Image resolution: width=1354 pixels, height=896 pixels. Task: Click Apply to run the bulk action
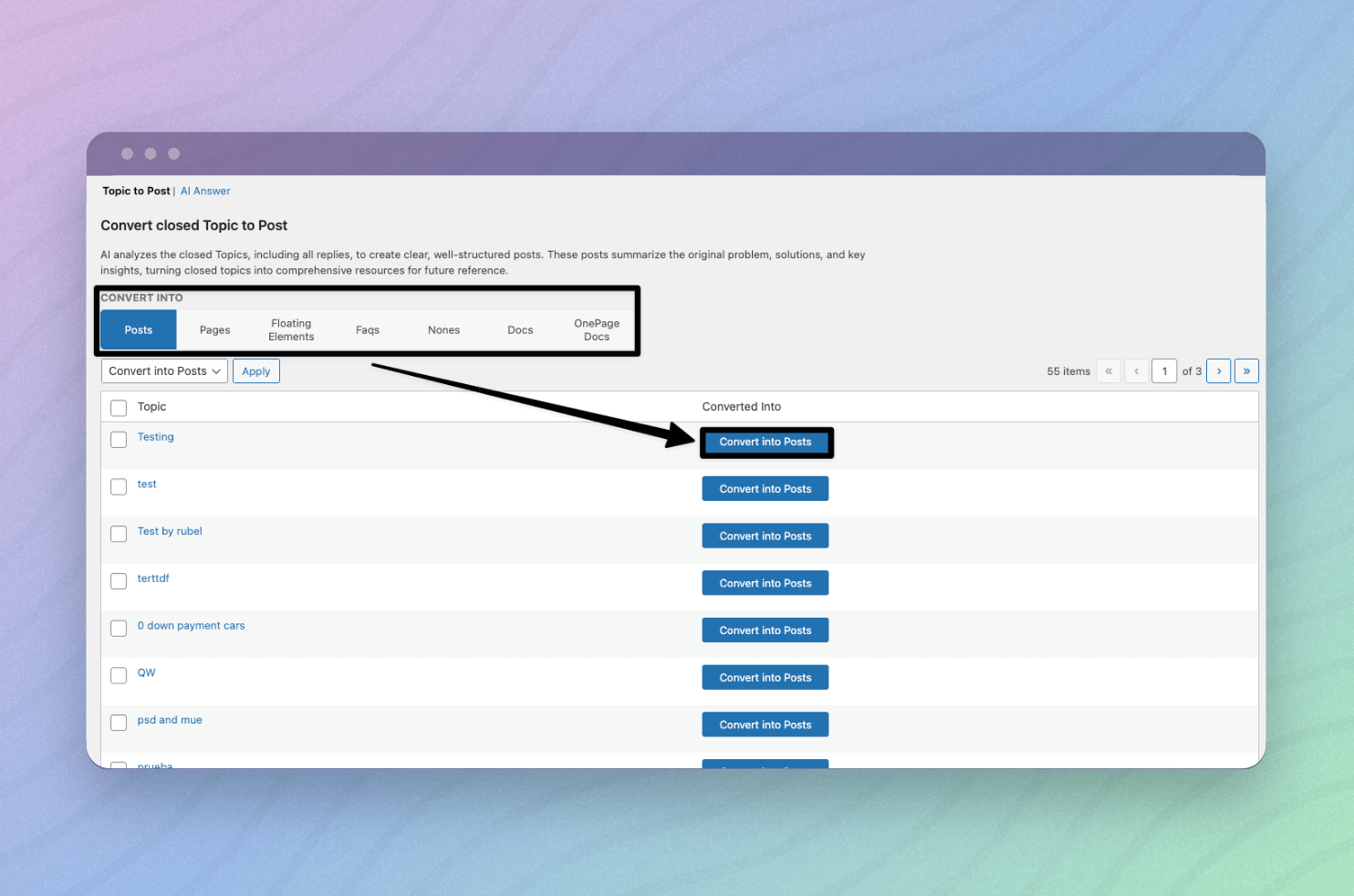point(255,370)
